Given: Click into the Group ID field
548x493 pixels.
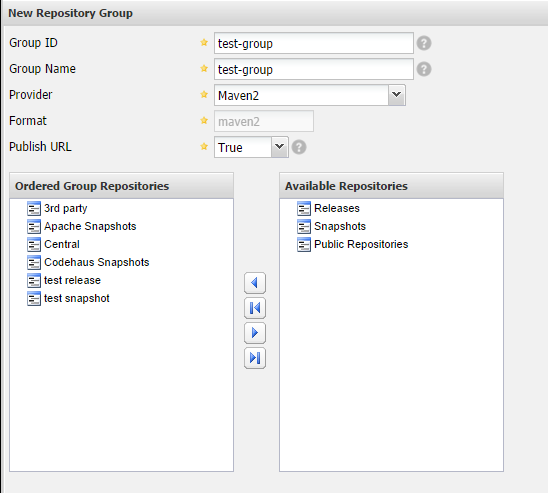Looking at the screenshot, I should pos(313,43).
